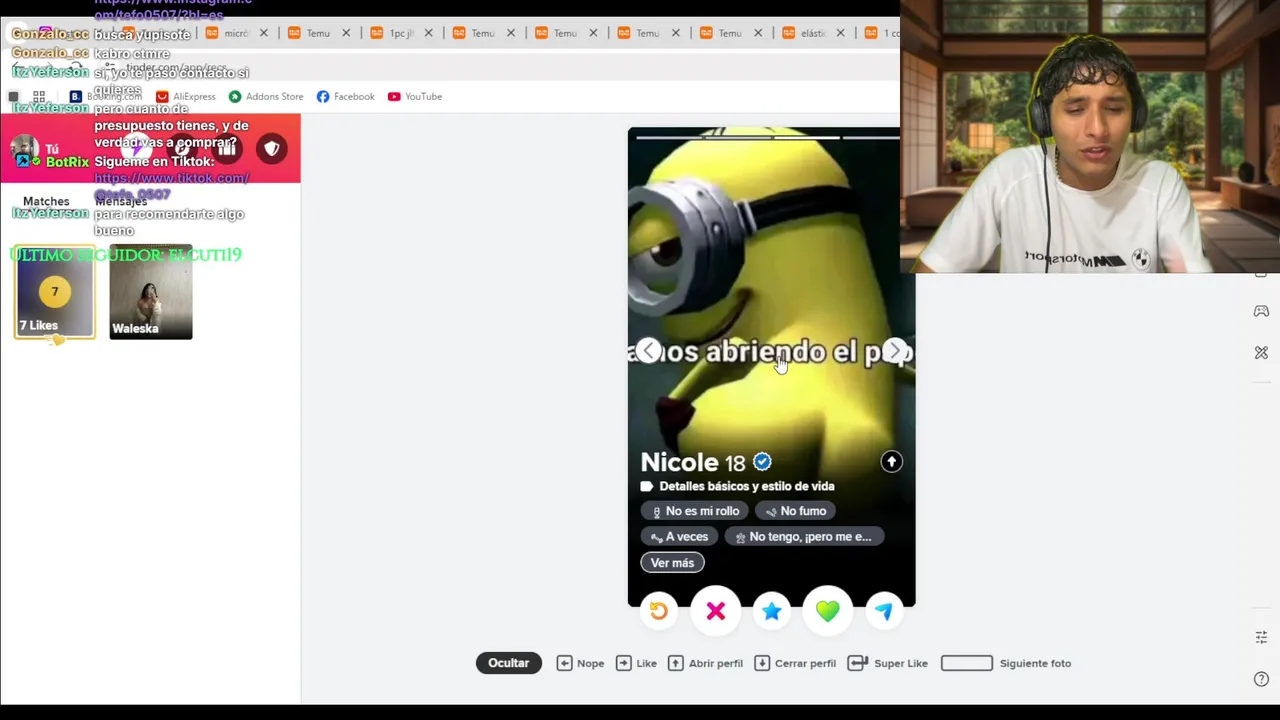The width and height of the screenshot is (1280, 720).
Task: Click the gamepad icon in browser sidebar
Action: coord(1261,311)
